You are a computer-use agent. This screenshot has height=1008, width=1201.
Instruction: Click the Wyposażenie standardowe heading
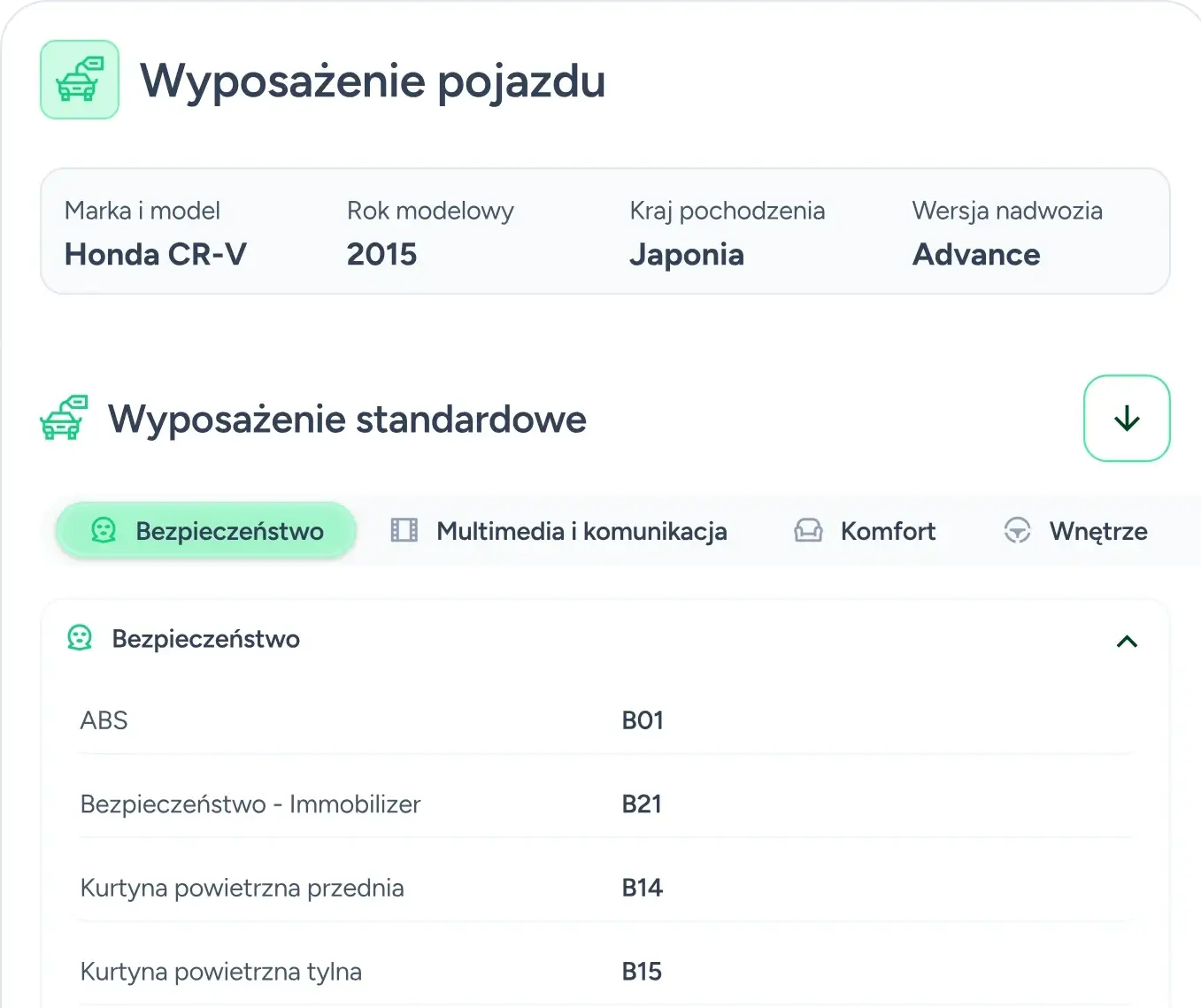click(x=347, y=419)
